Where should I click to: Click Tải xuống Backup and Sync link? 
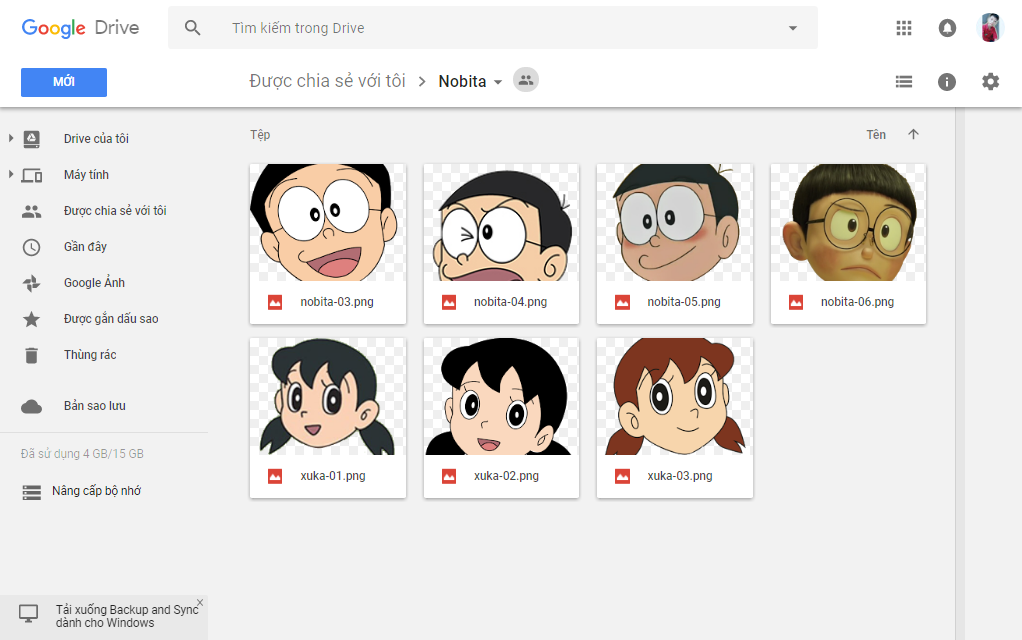coord(127,616)
